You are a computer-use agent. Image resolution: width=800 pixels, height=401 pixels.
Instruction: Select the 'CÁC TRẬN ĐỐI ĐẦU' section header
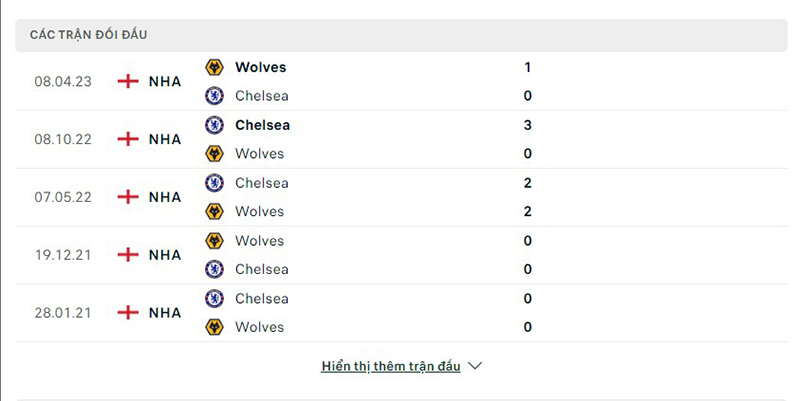(88, 35)
